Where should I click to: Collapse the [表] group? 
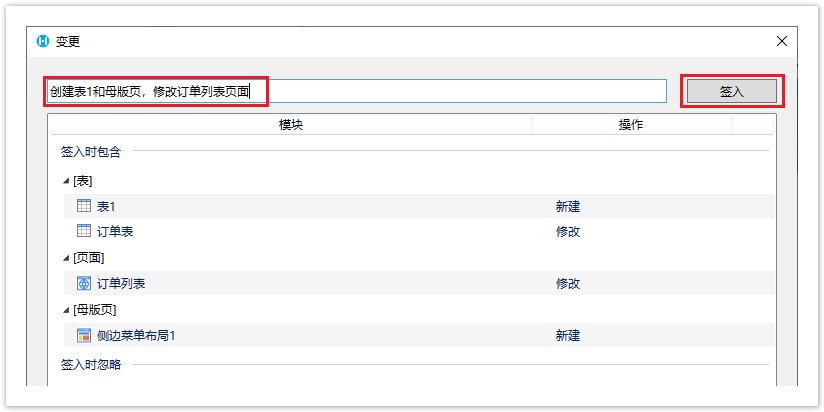(66, 181)
